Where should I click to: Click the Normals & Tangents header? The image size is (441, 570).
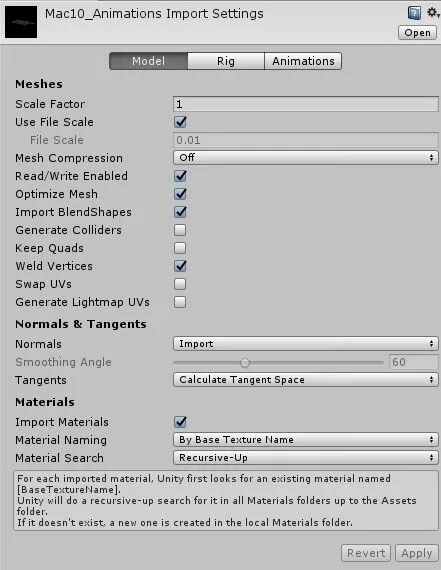[x=81, y=324]
